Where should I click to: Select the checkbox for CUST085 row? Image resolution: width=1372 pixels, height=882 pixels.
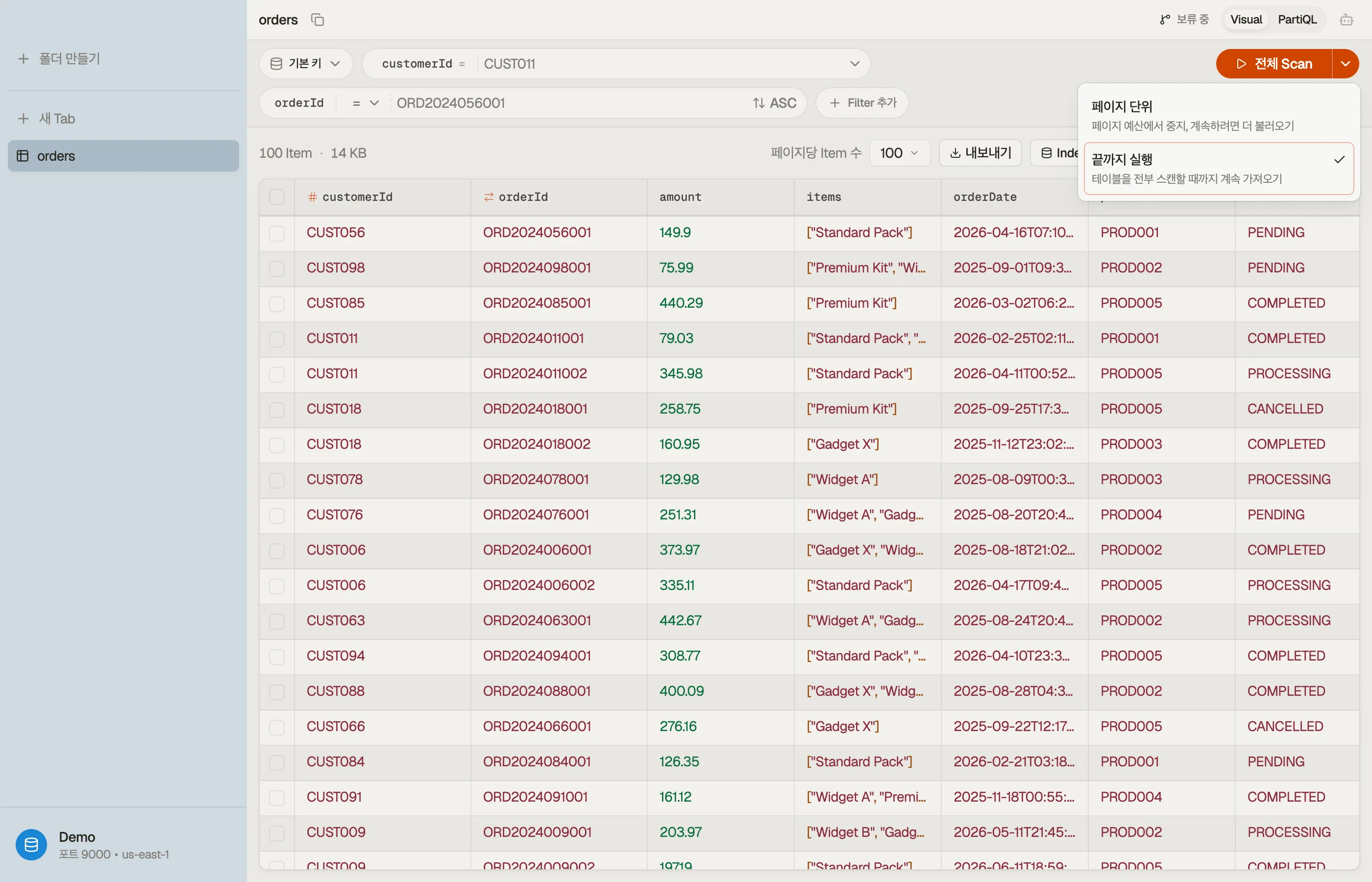276,303
